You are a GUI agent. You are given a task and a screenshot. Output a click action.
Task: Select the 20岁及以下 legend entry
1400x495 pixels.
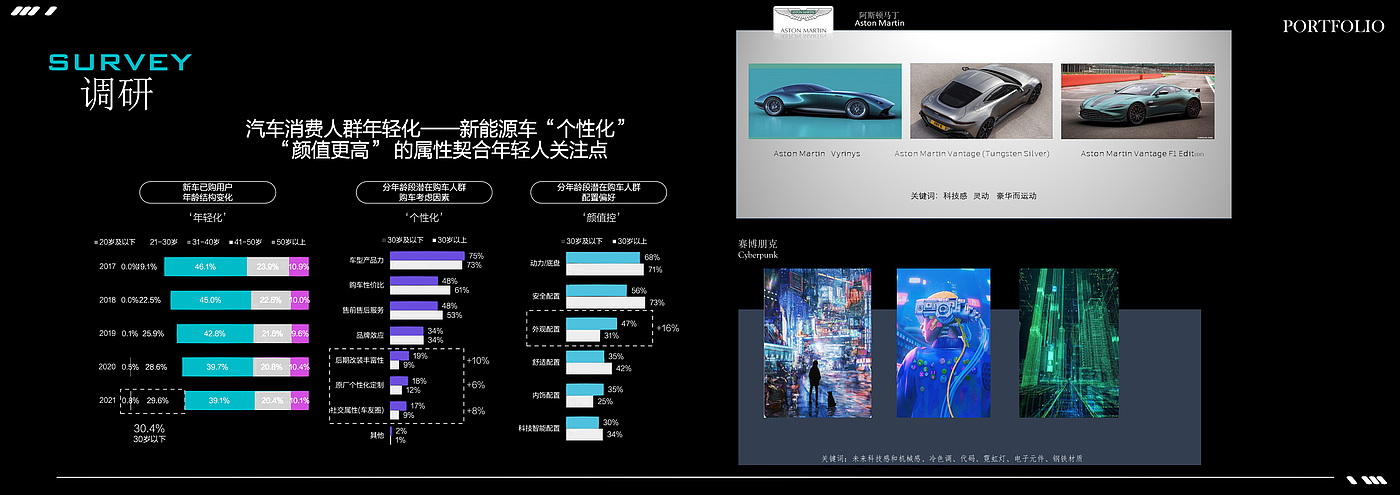tap(117, 242)
